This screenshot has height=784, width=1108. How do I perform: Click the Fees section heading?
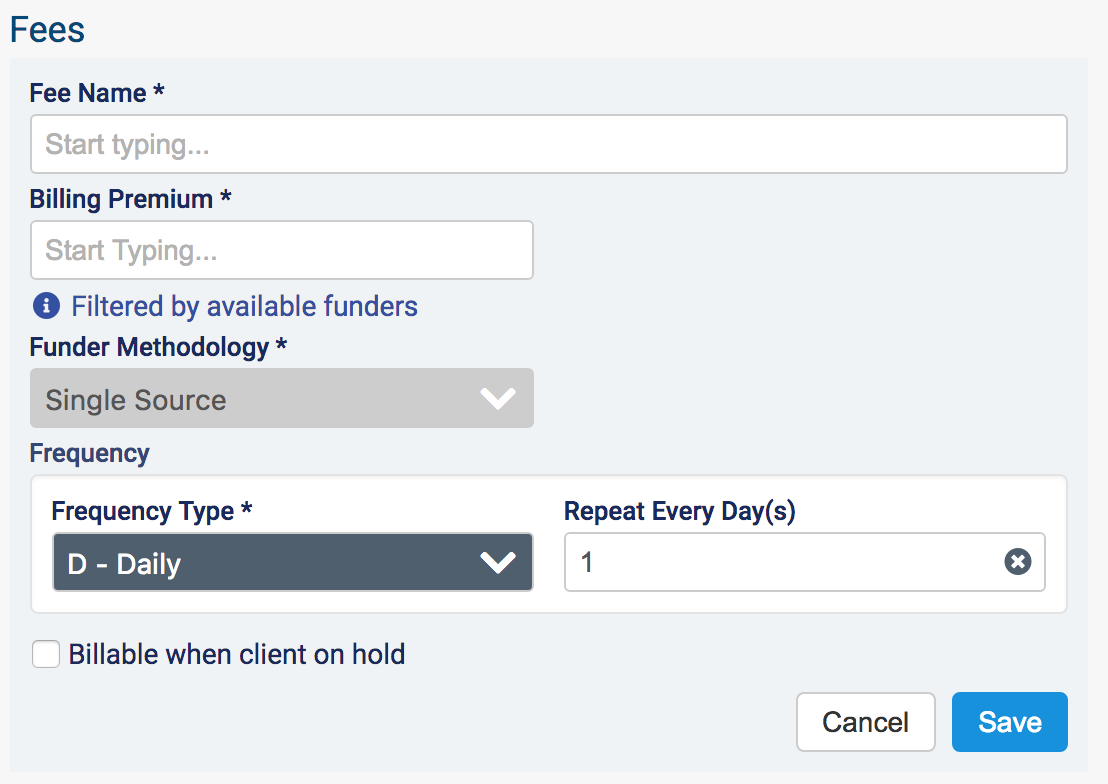point(47,29)
